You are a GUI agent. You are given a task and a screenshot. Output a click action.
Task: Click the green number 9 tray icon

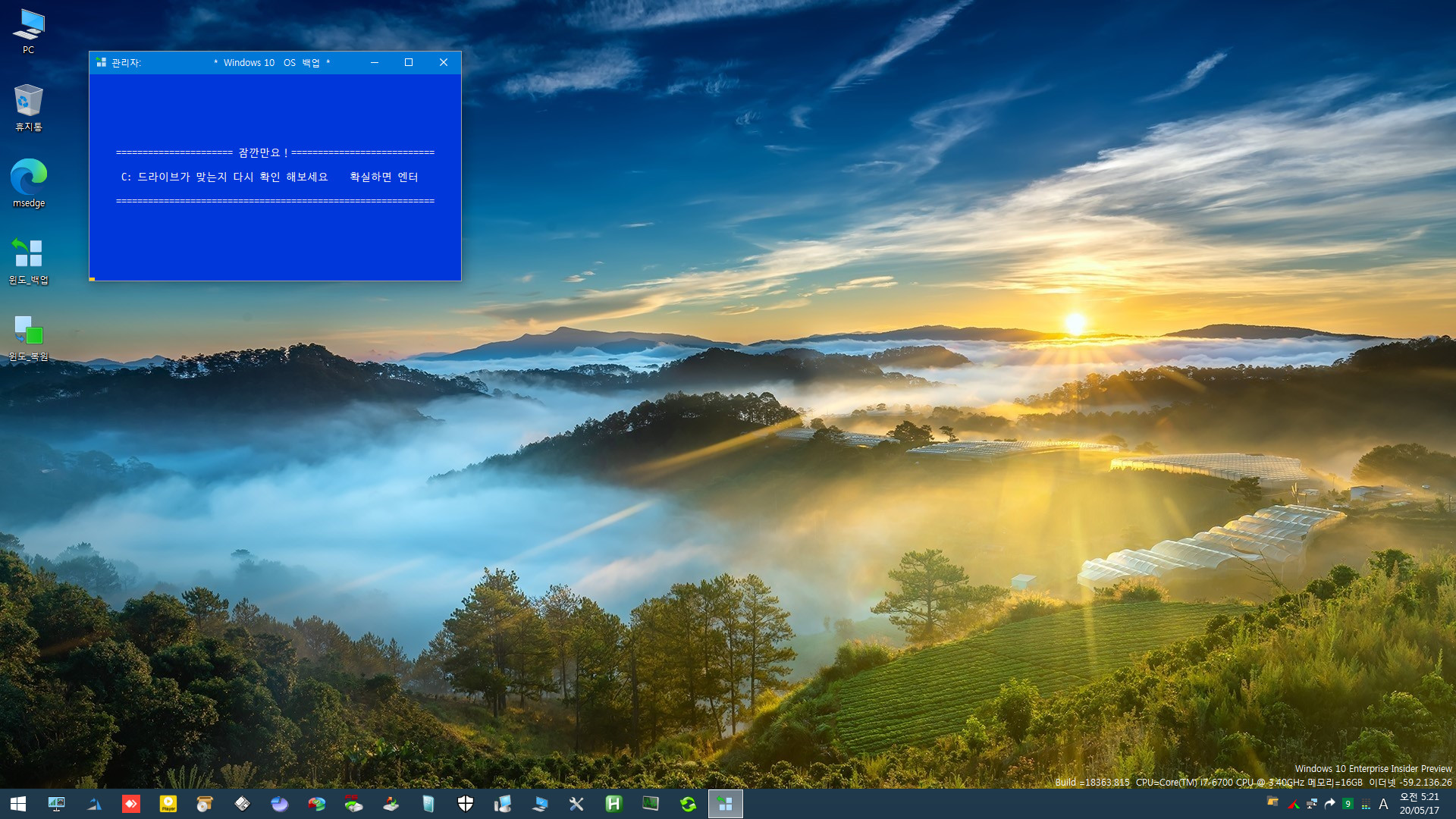(1348, 804)
